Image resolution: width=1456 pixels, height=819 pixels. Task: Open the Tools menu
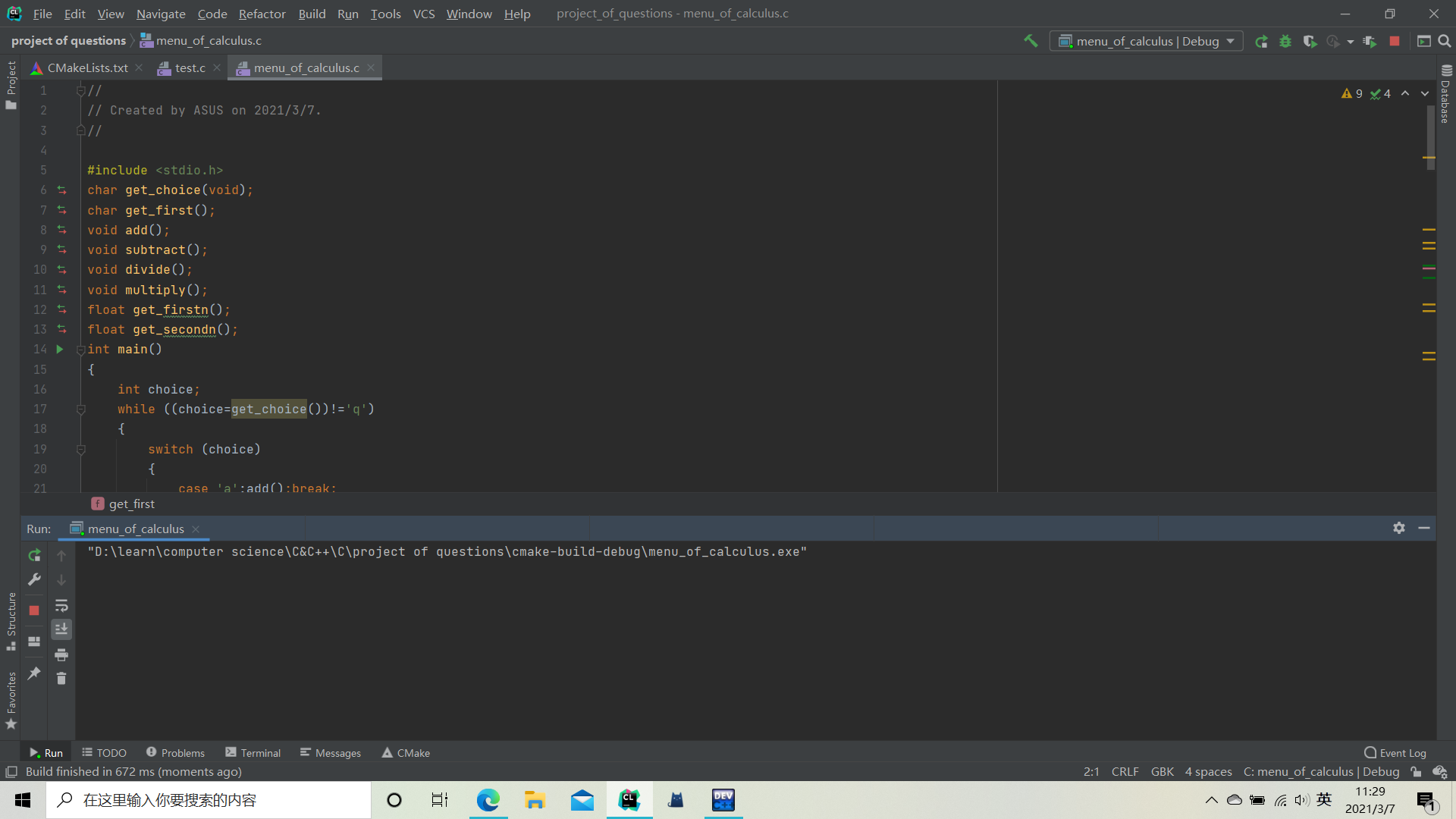click(x=385, y=14)
